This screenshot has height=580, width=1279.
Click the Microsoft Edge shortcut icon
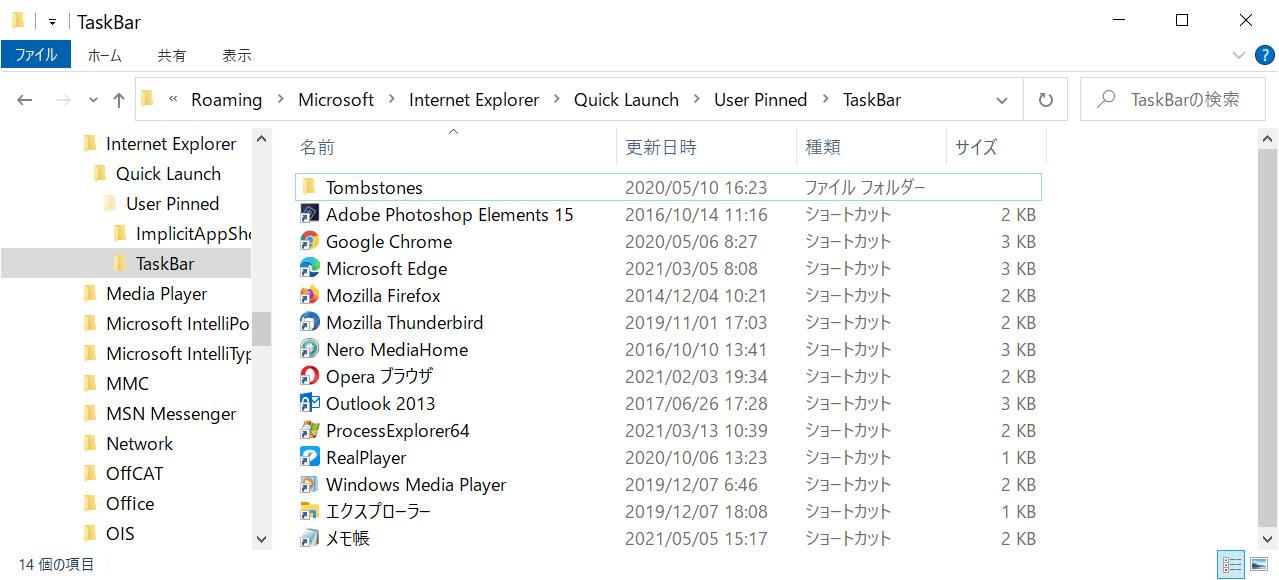[309, 268]
